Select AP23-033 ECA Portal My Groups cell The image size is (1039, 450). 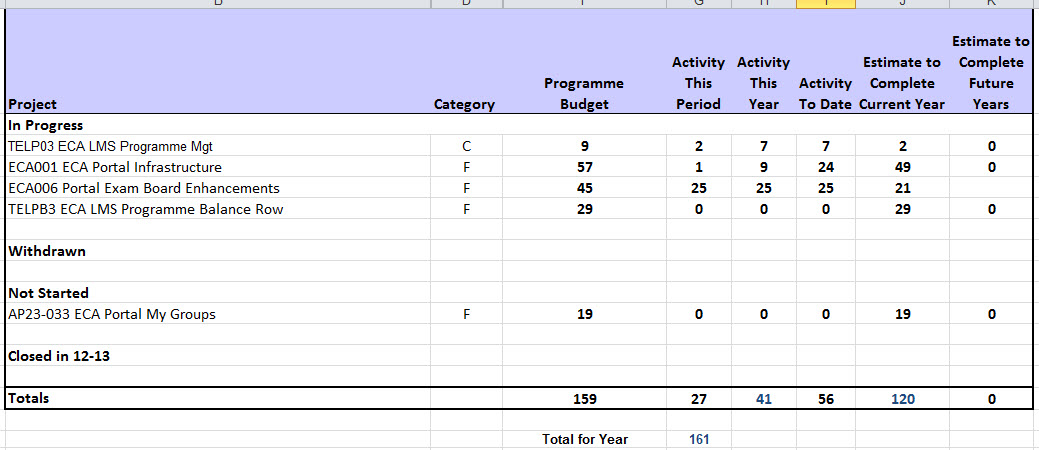[x=112, y=314]
